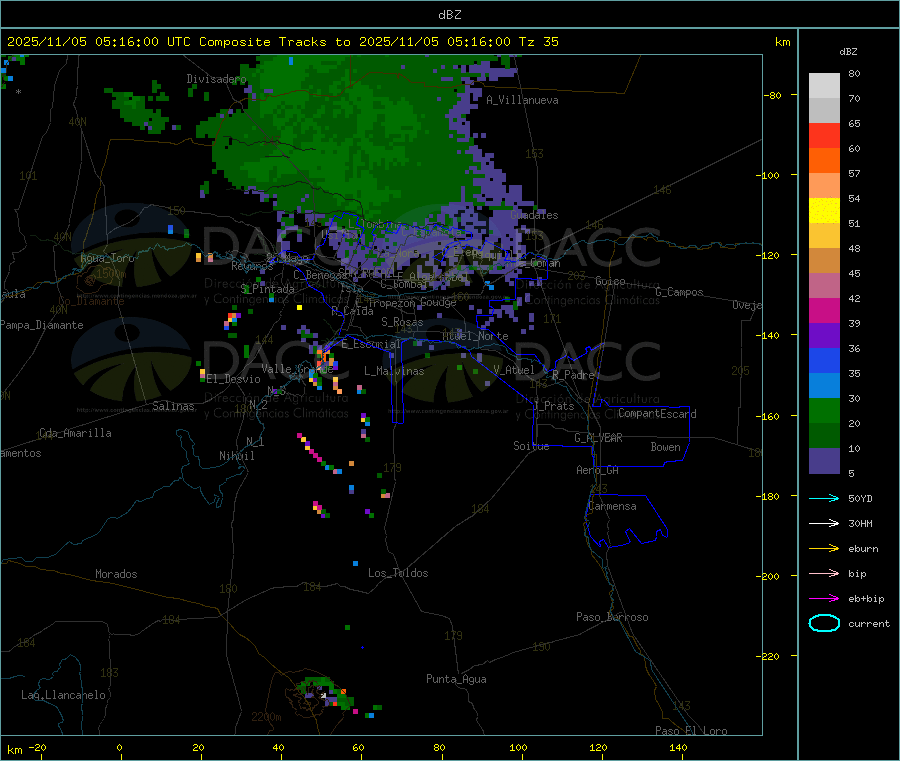
Task: Click the 'Nihuil' location label
Action: (237, 456)
